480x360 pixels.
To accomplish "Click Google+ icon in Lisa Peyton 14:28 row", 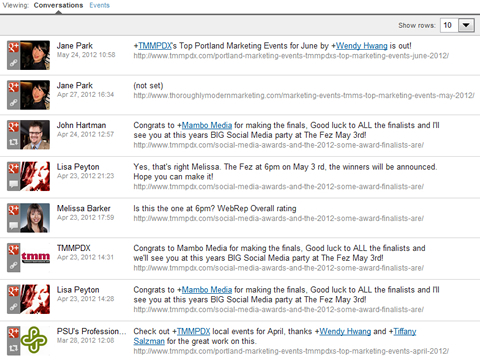I will pos(13,292).
